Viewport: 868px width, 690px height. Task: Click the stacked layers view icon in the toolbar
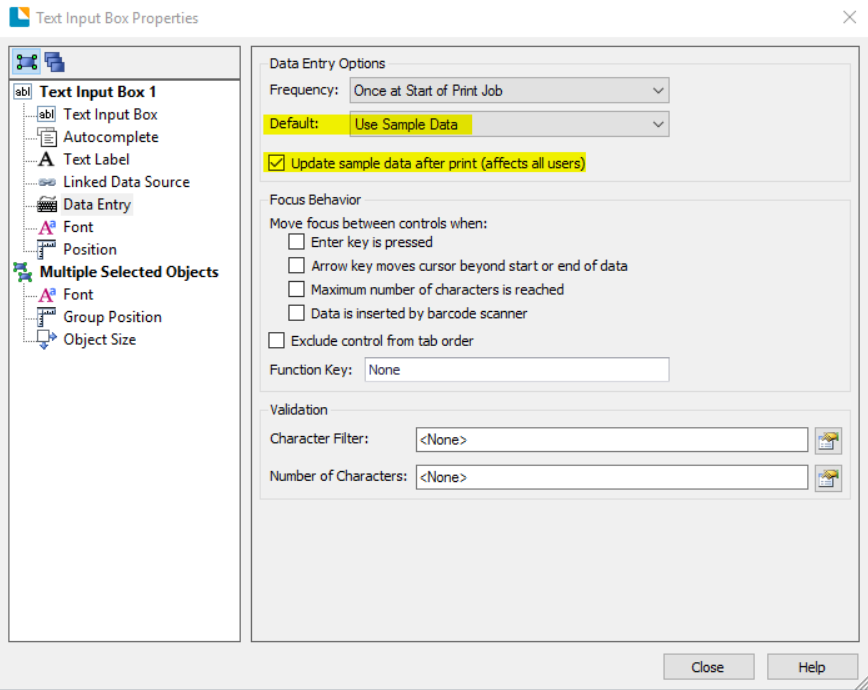[x=55, y=62]
